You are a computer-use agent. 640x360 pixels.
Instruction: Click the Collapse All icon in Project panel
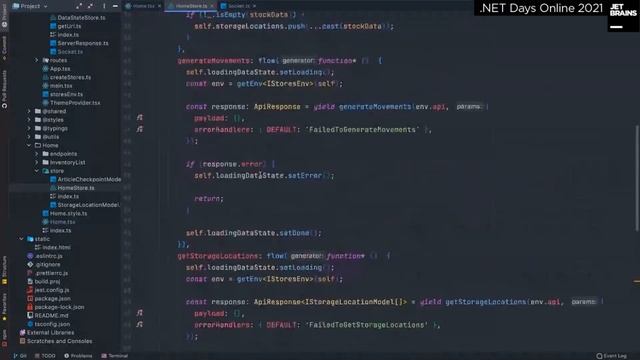(x=90, y=6)
